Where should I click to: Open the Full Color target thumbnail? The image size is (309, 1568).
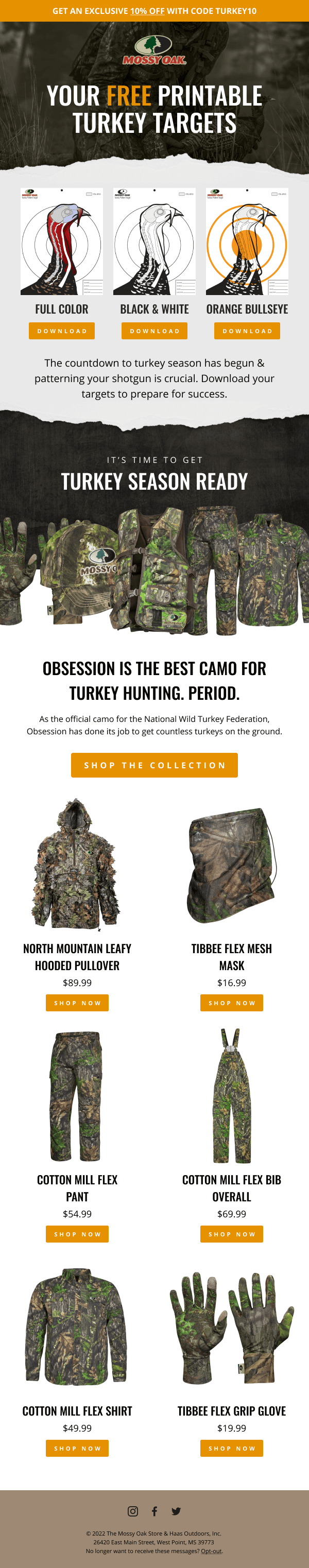[x=62, y=242]
